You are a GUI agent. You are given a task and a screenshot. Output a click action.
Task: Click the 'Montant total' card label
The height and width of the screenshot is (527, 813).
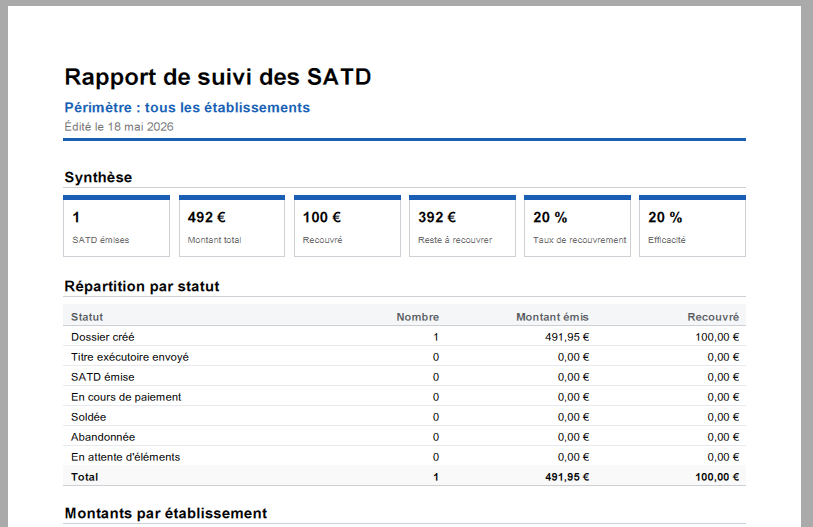215,240
